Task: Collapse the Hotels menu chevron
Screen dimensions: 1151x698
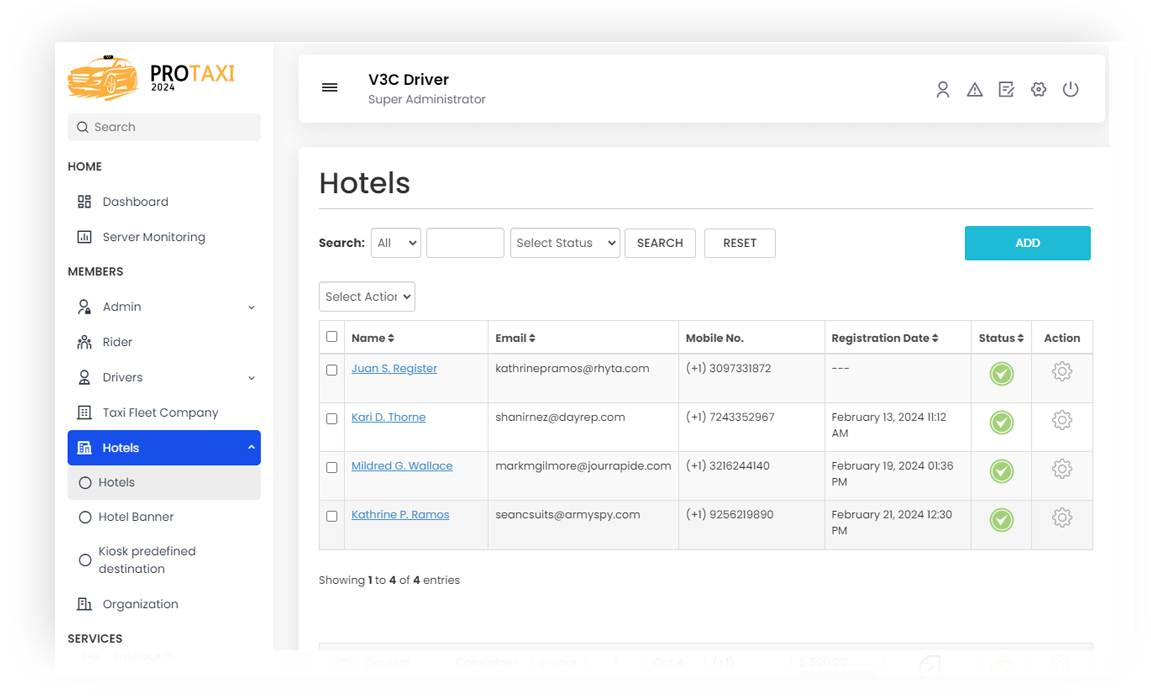Action: (251, 448)
